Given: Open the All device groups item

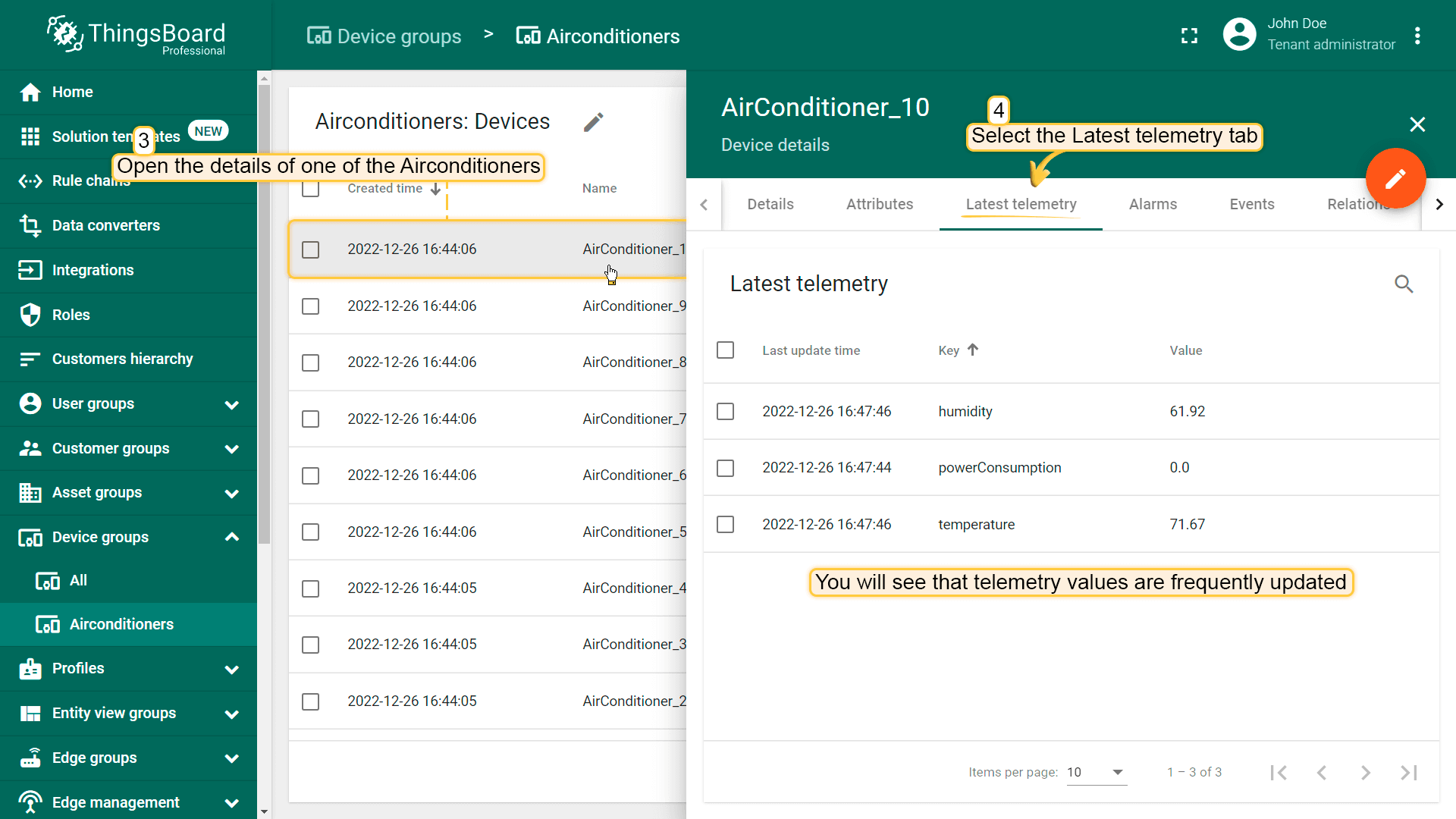Looking at the screenshot, I should tap(129, 581).
